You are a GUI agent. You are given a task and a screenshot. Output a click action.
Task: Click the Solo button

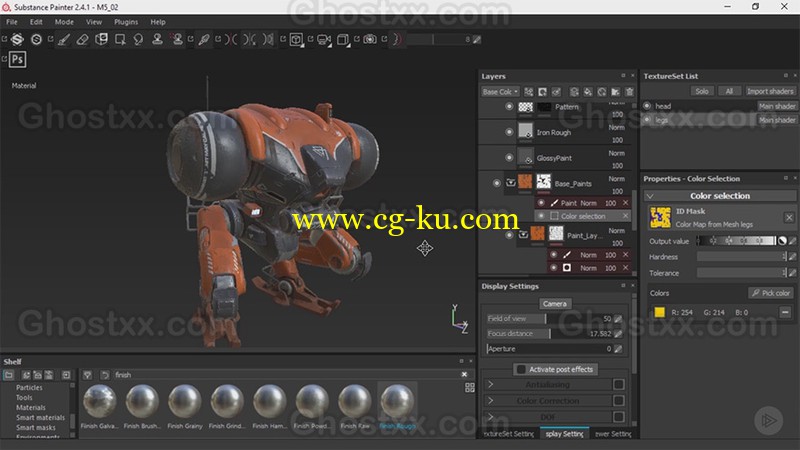[702, 91]
